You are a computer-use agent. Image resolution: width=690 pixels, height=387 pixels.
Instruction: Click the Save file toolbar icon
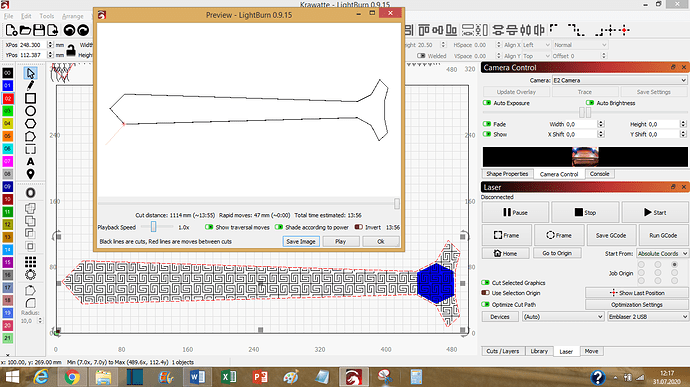(39, 30)
